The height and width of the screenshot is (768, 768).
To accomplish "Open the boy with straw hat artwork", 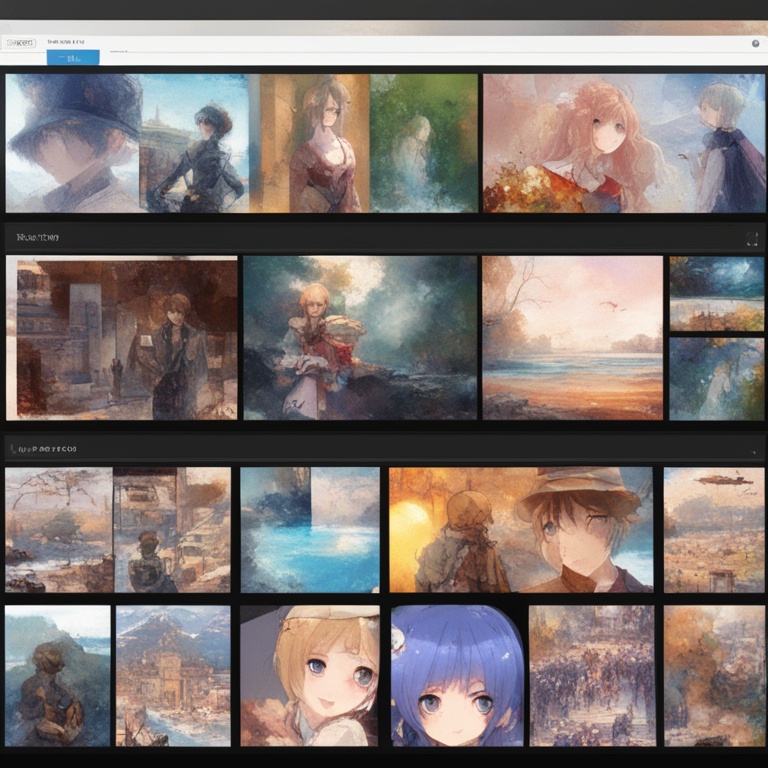I will [x=582, y=530].
